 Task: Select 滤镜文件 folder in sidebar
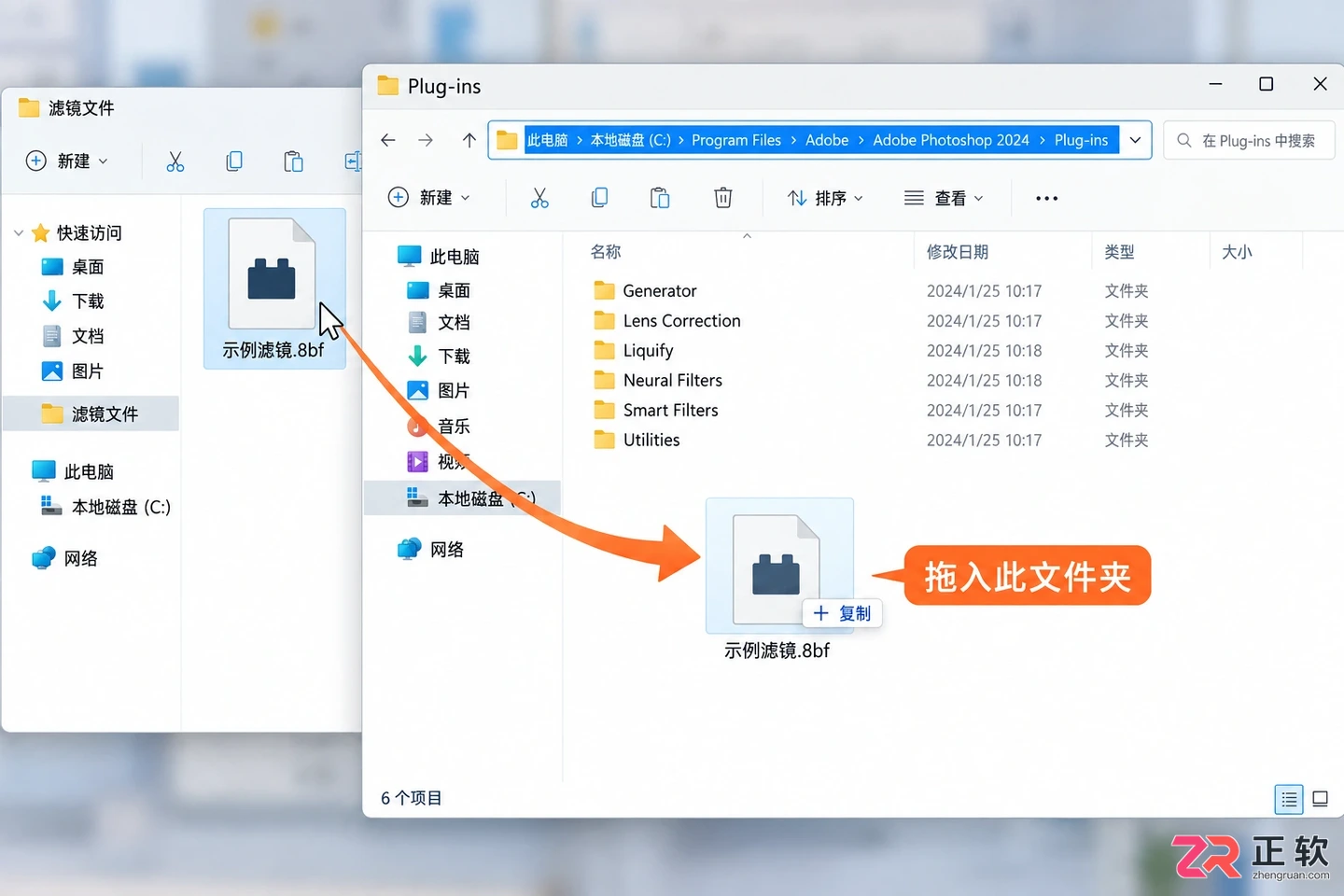(91, 413)
